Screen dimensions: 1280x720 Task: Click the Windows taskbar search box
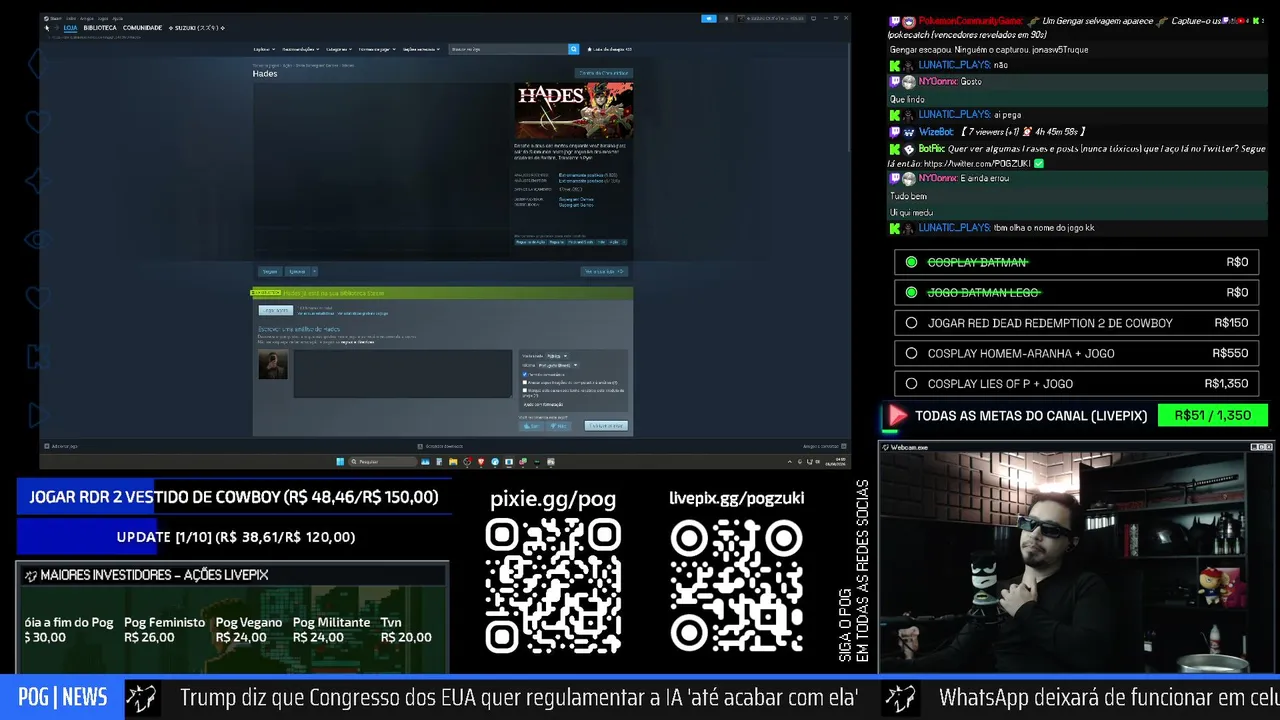385,462
